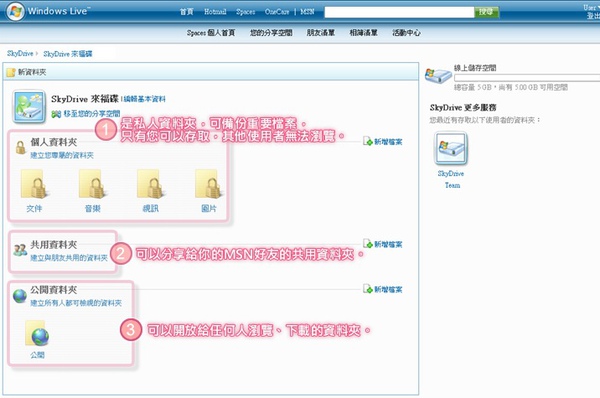Screen dimensions: 600x398
Task: Click 新增檔案 in the 公開資料夾 row
Action: [383, 289]
